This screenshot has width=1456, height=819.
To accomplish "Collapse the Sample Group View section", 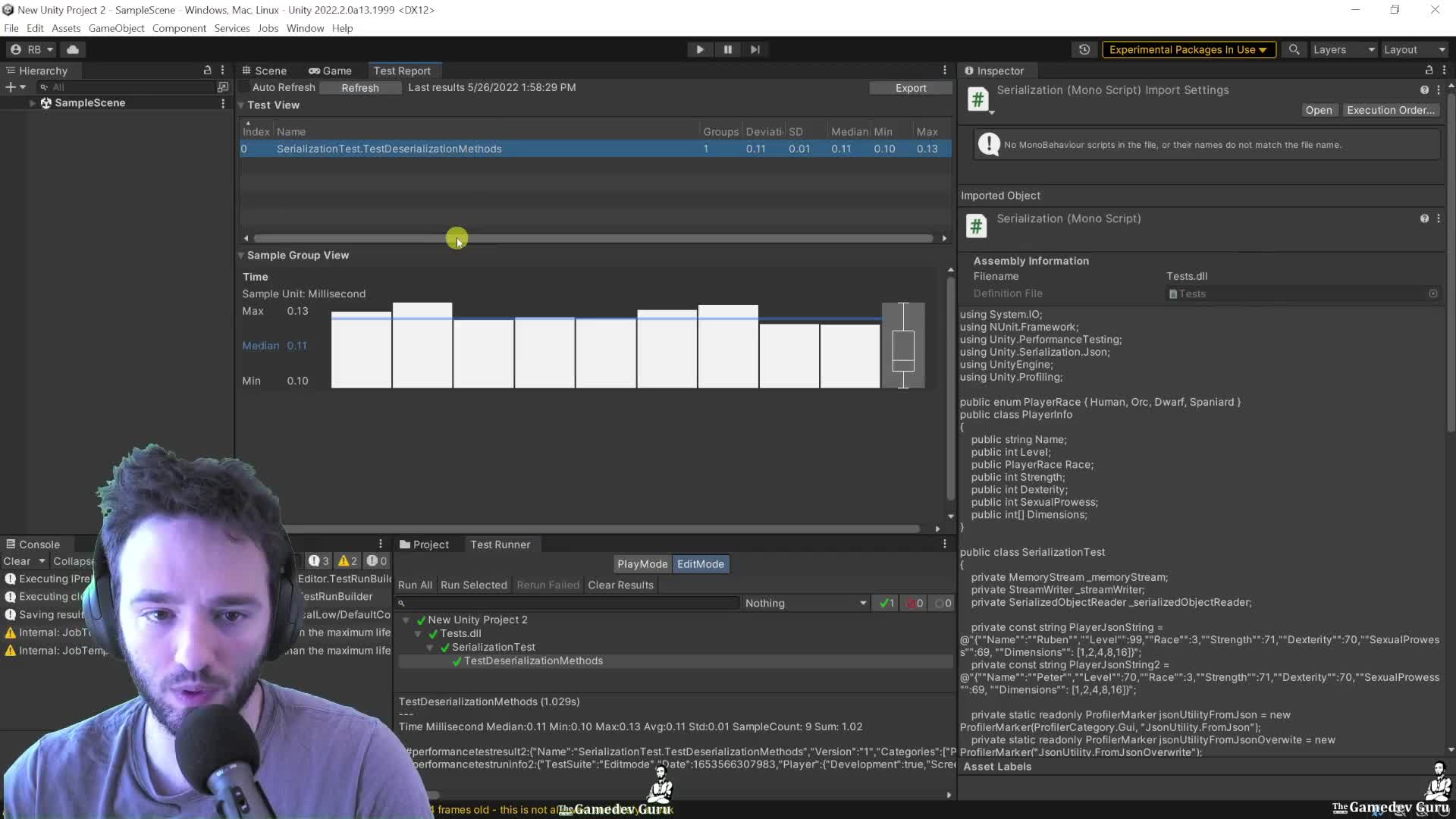I will (x=241, y=256).
